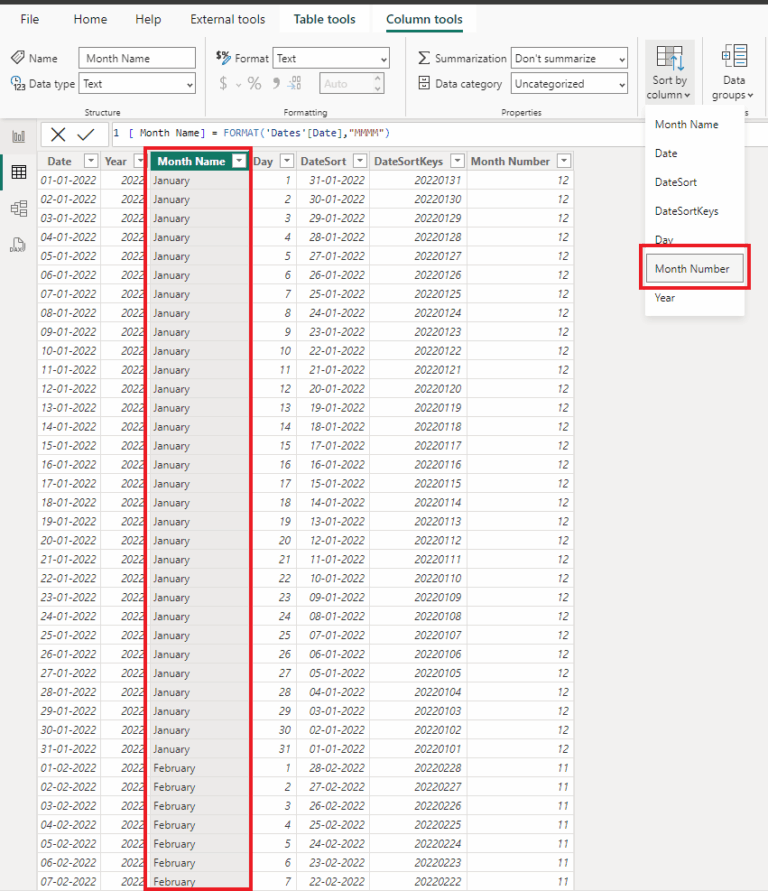Viewport: 768px width, 891px height.
Task: Apply percentage format icon
Action: [x=254, y=84]
